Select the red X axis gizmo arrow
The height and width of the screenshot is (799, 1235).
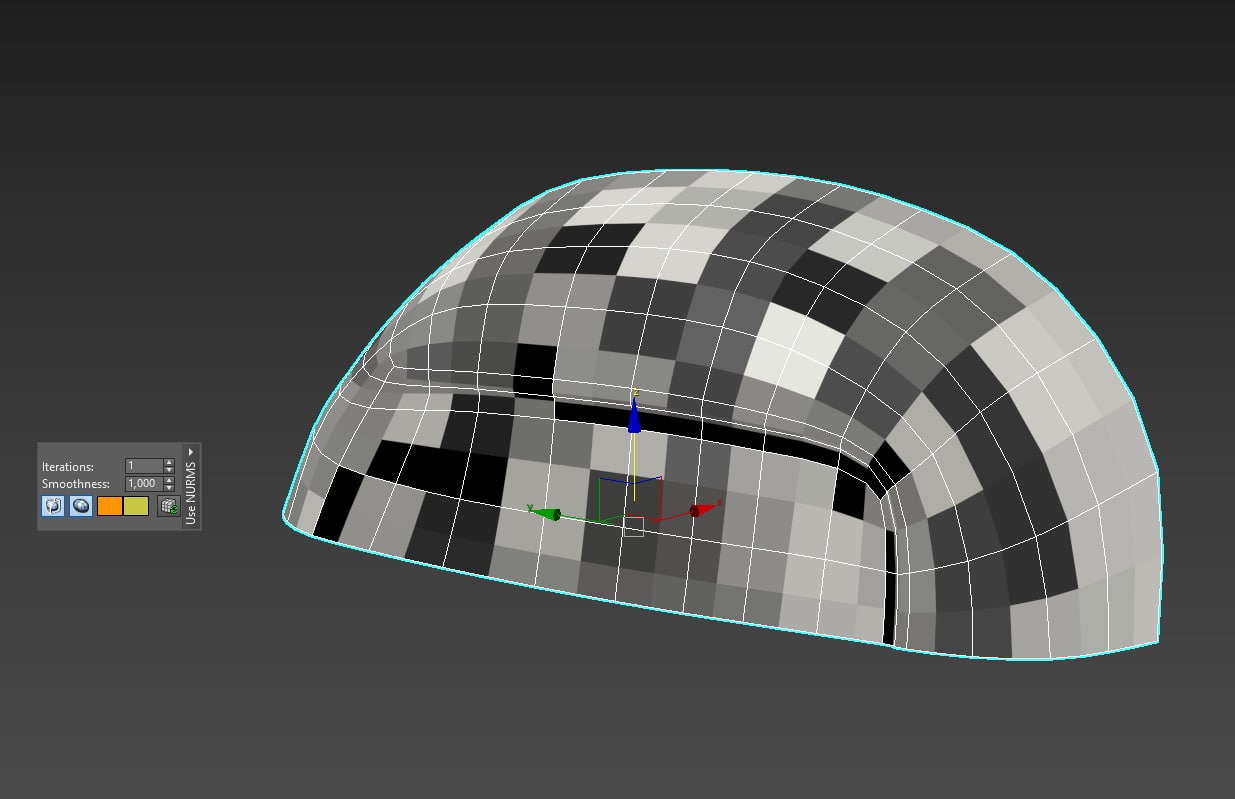[705, 510]
